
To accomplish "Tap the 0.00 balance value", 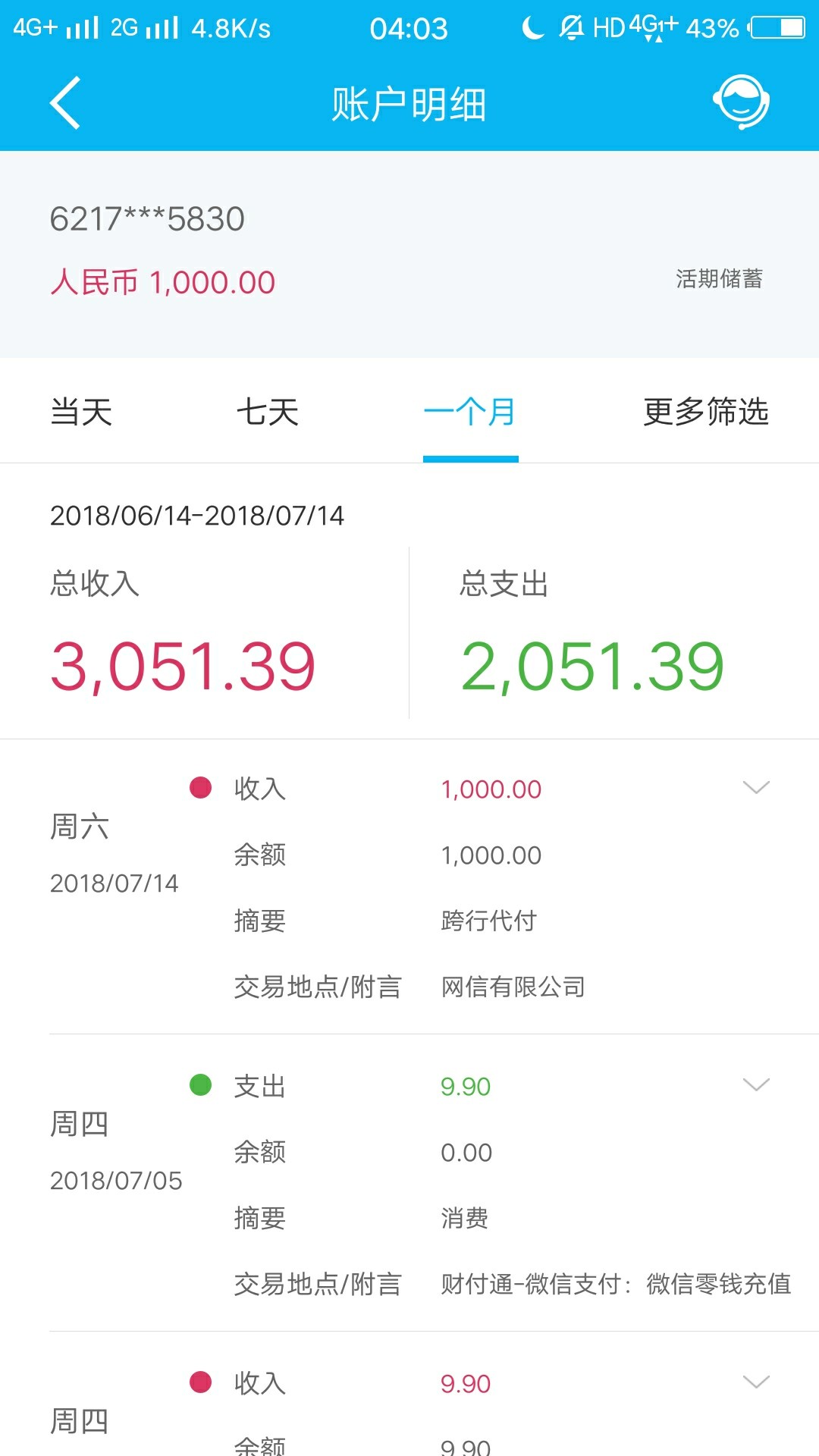I will 466,1153.
